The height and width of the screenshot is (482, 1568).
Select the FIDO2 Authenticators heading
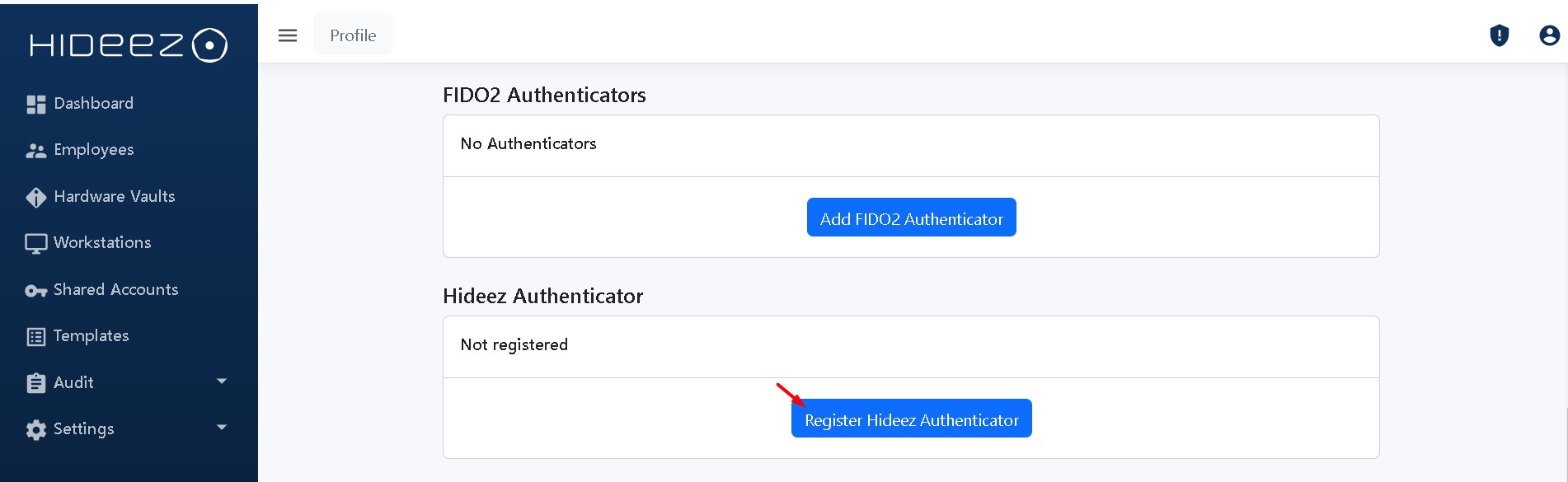click(x=544, y=96)
